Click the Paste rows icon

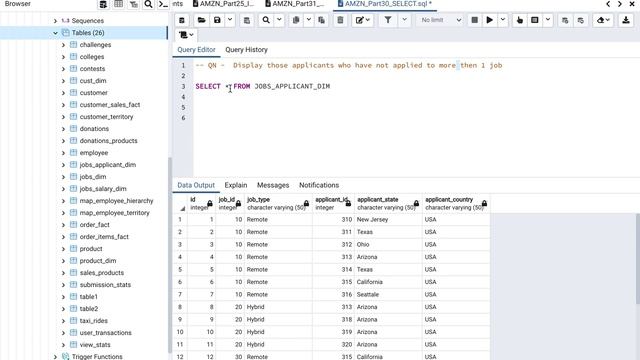(322, 20)
